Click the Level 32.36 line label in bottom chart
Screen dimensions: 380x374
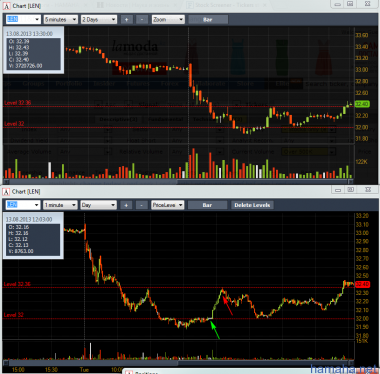click(17, 284)
